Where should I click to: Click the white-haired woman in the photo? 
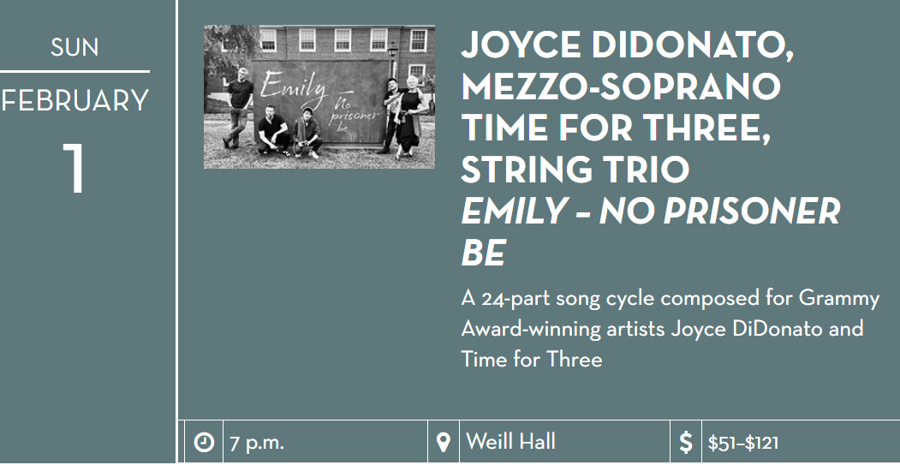[409, 120]
